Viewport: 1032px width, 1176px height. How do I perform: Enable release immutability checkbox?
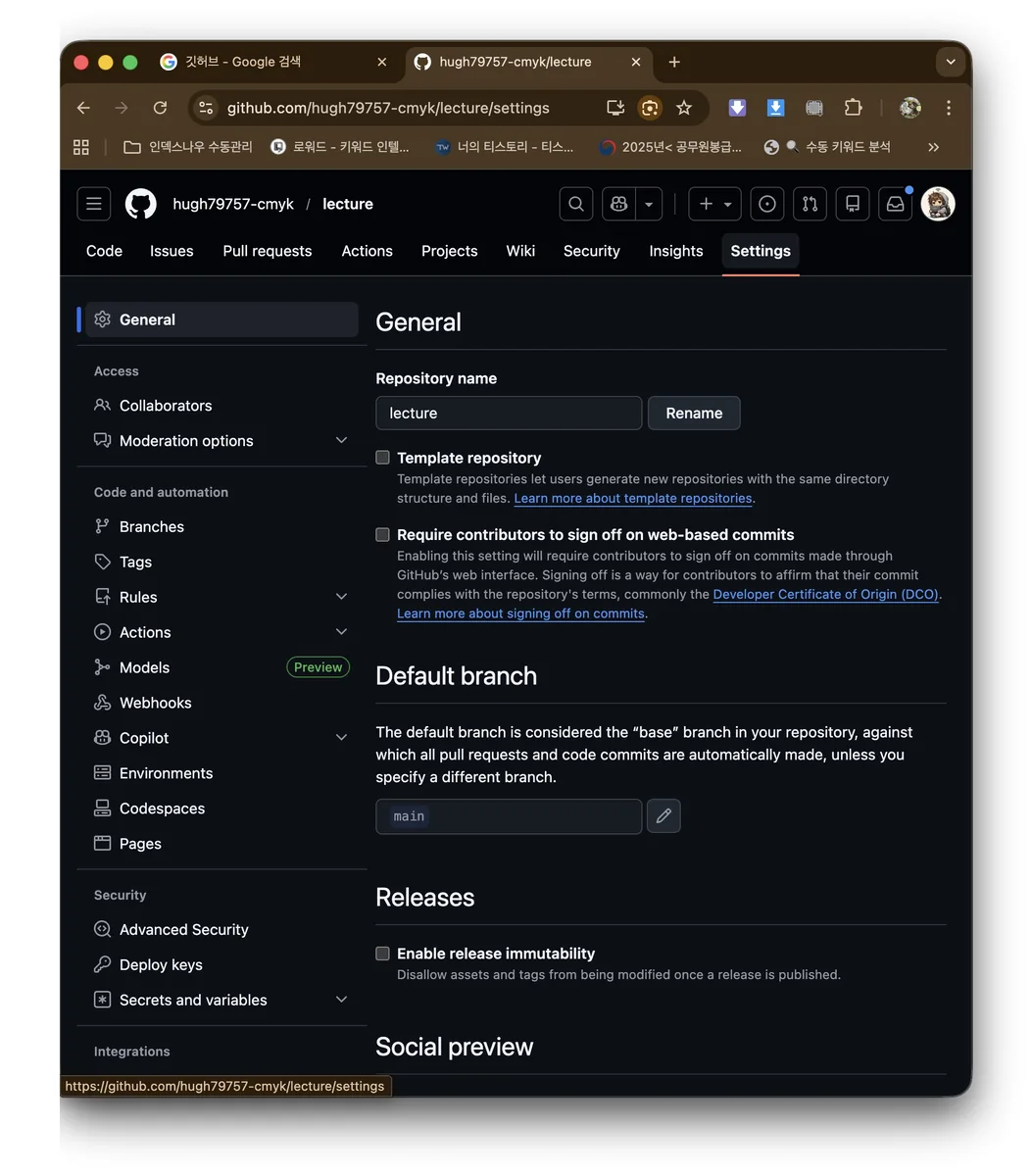click(383, 954)
